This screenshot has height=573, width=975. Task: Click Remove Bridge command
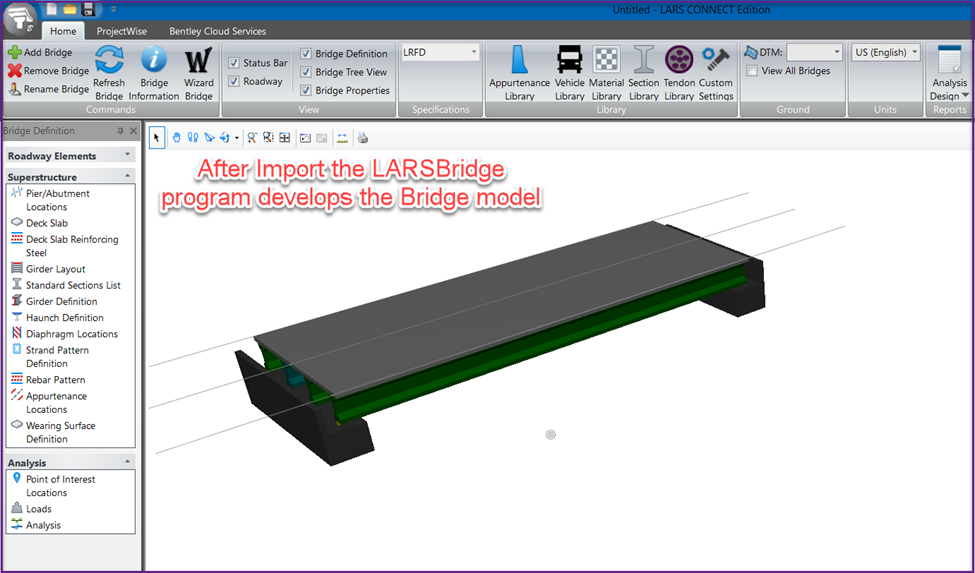(x=49, y=71)
